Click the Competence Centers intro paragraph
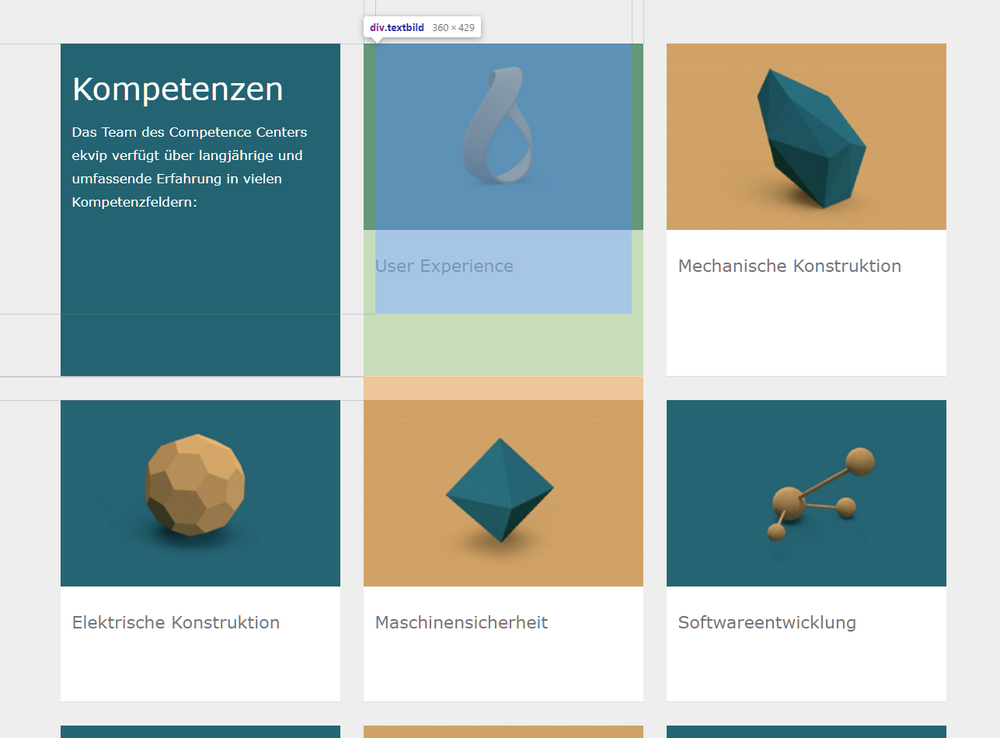Image resolution: width=1000 pixels, height=738 pixels. click(189, 167)
